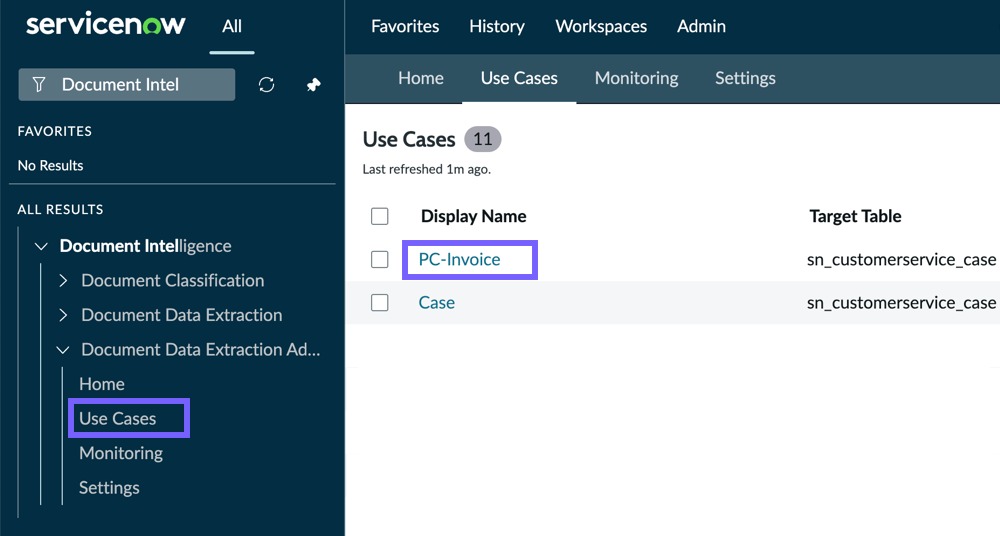Open the History menu

[x=497, y=26]
